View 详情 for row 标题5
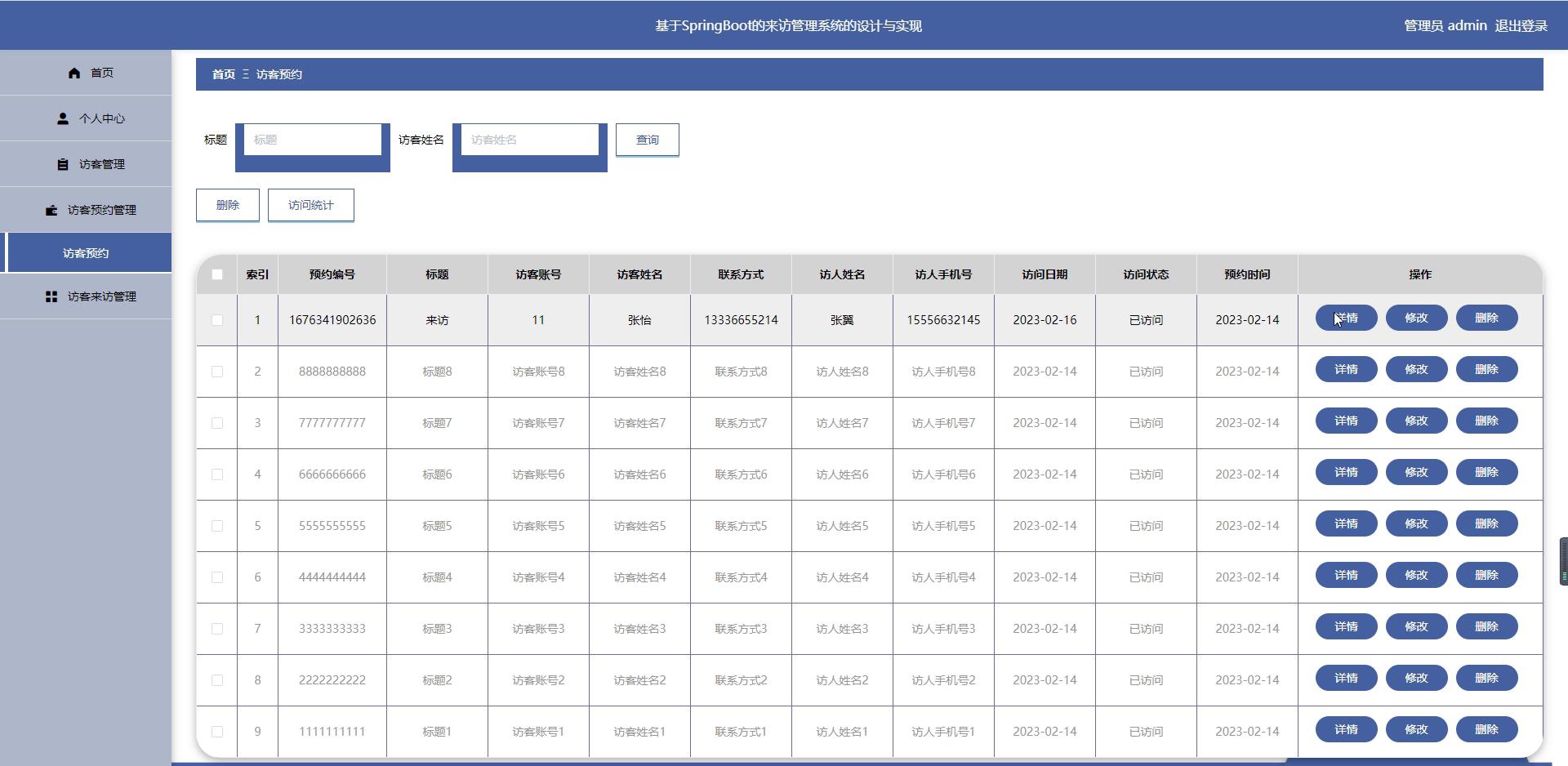The height and width of the screenshot is (766, 1568). [1347, 523]
